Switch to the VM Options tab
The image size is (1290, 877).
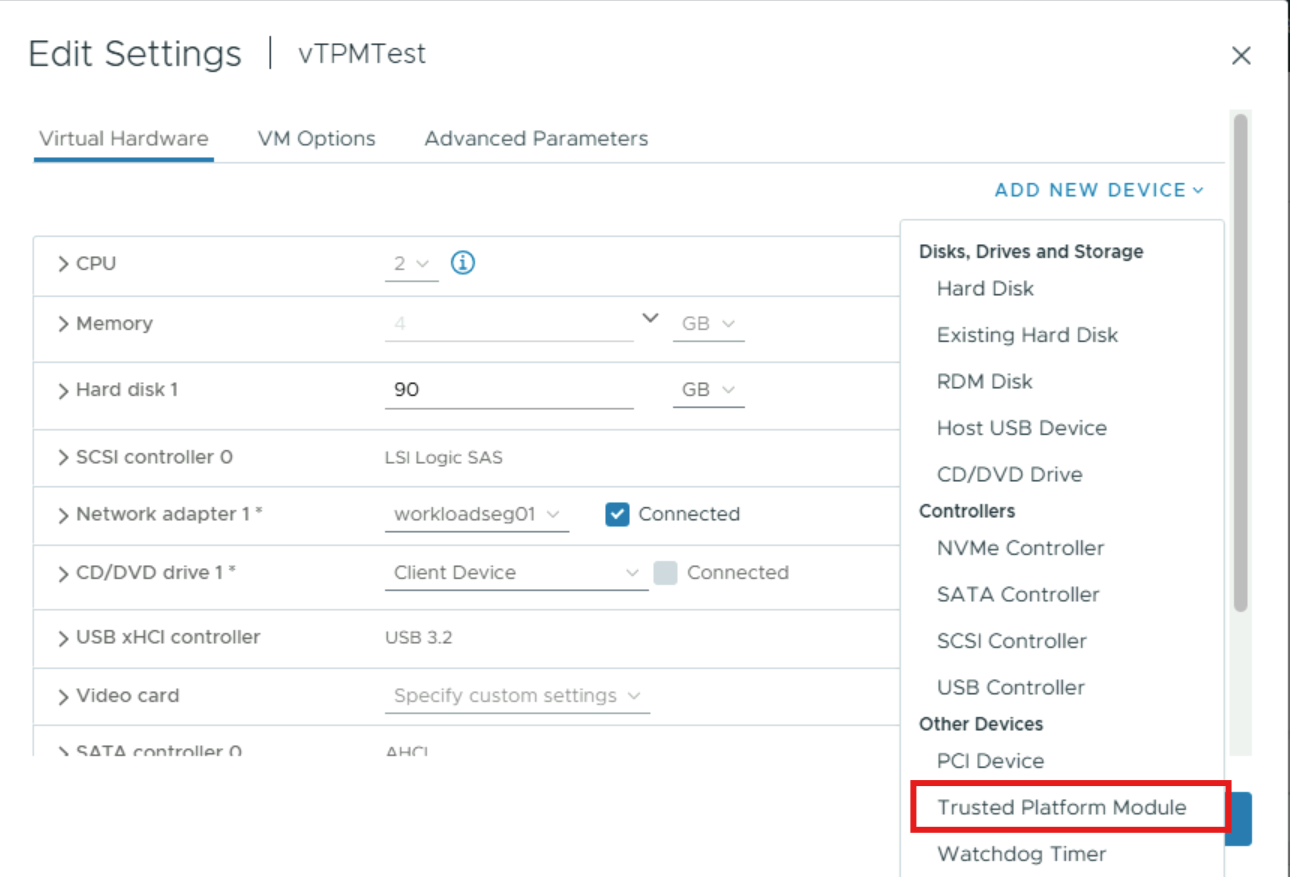316,139
